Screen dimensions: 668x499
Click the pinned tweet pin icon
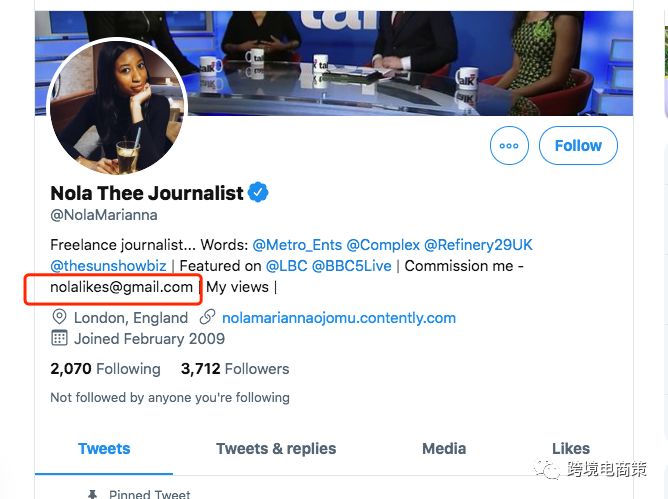coord(92,494)
